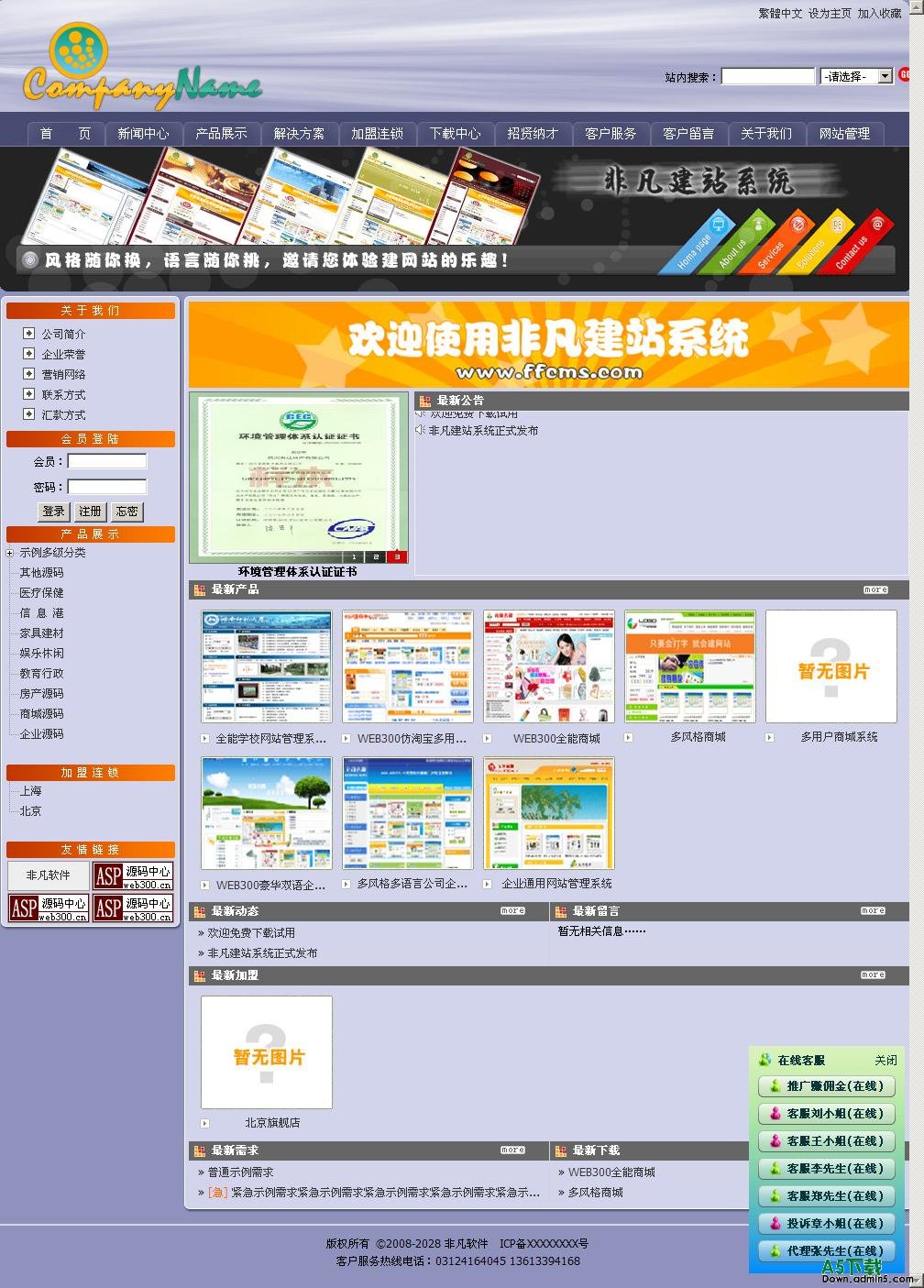Click avatar icon of 客服刘小姐

[775, 1114]
